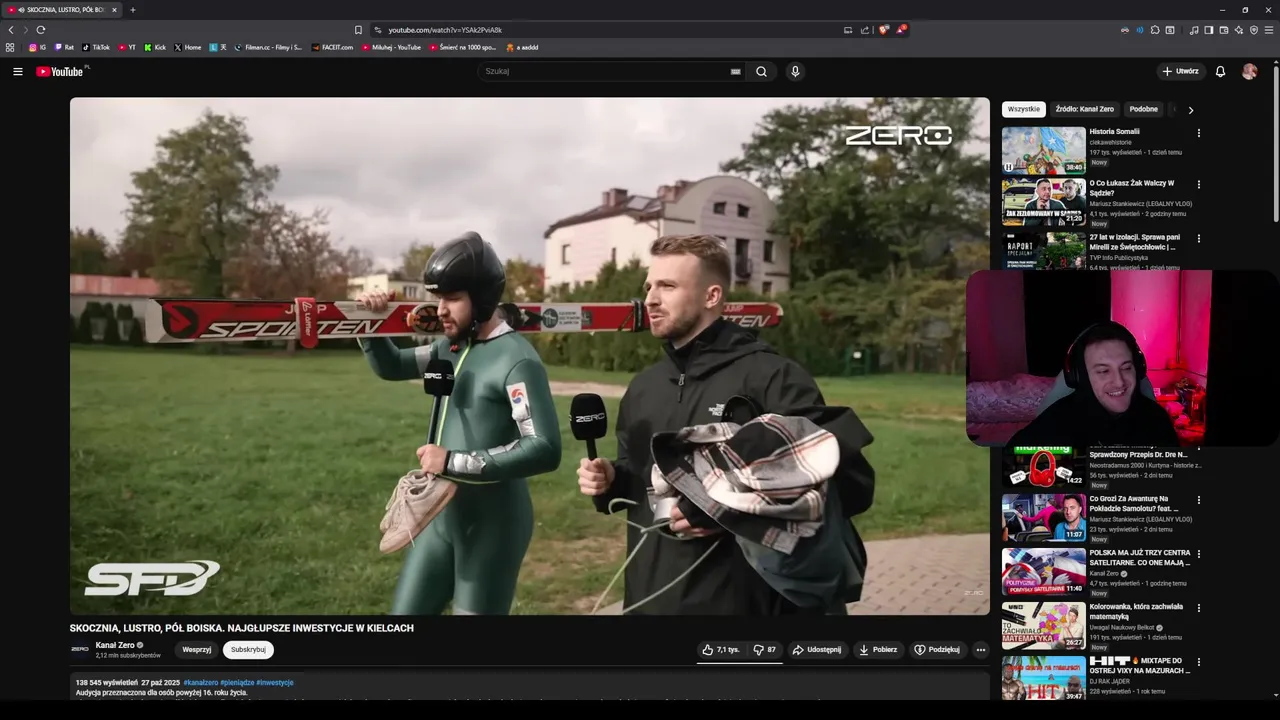Open the wallet icon in the toolbar

1224,30
